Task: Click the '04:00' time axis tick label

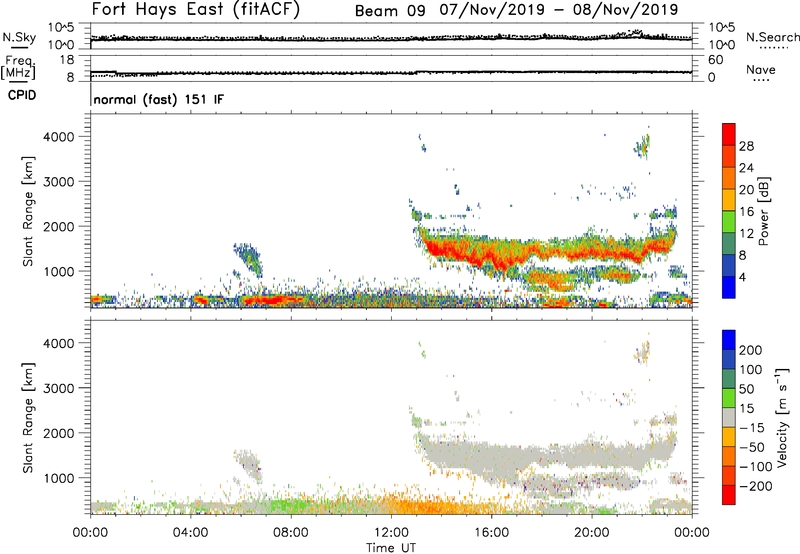Action: [x=190, y=533]
